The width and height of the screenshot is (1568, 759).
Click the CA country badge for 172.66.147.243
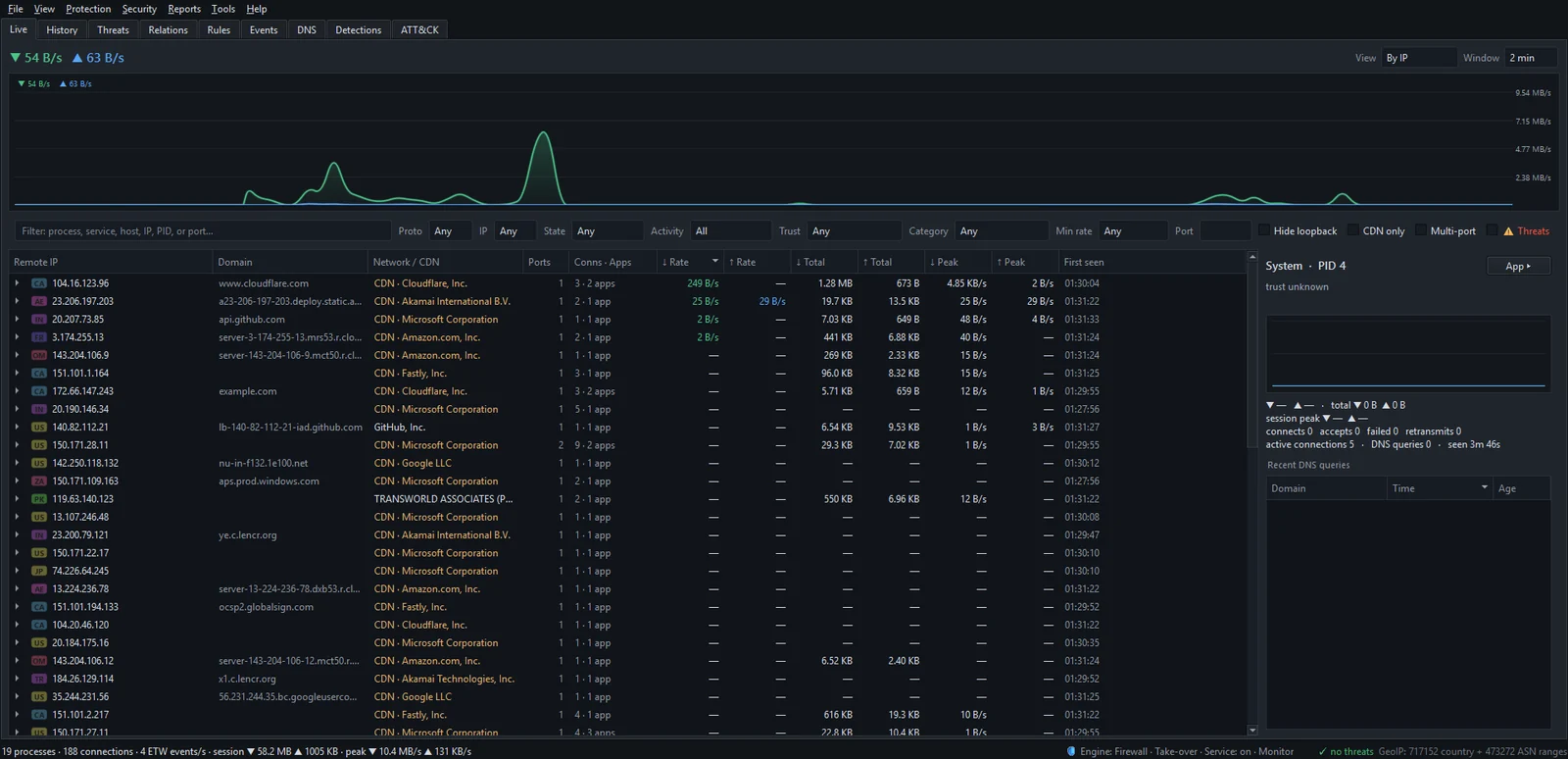[39, 391]
